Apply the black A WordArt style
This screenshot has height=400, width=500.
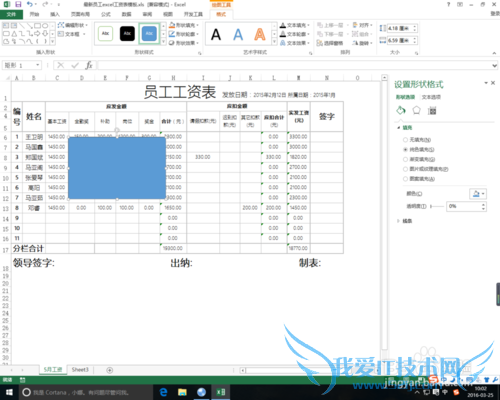tap(216, 34)
